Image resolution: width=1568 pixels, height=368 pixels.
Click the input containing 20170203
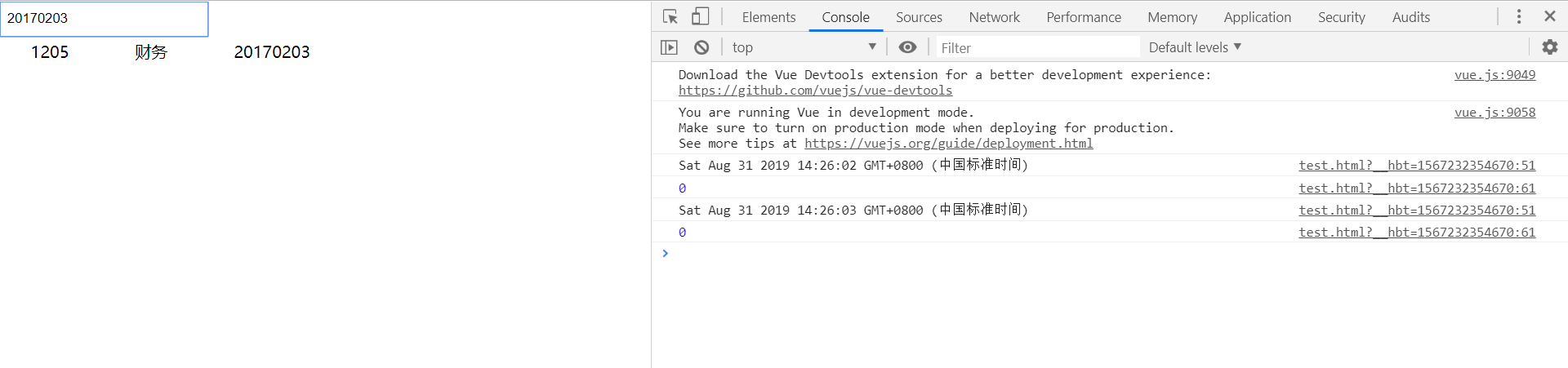pos(105,19)
